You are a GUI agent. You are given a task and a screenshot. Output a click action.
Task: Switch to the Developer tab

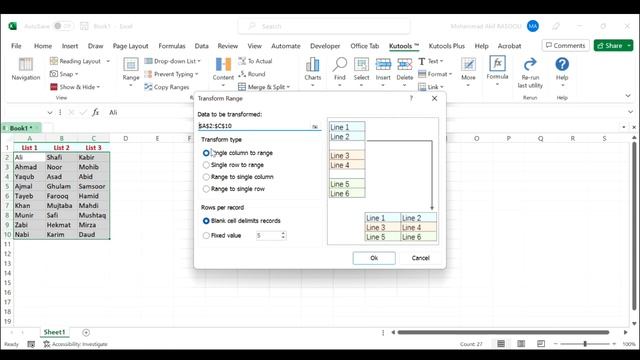click(x=325, y=46)
